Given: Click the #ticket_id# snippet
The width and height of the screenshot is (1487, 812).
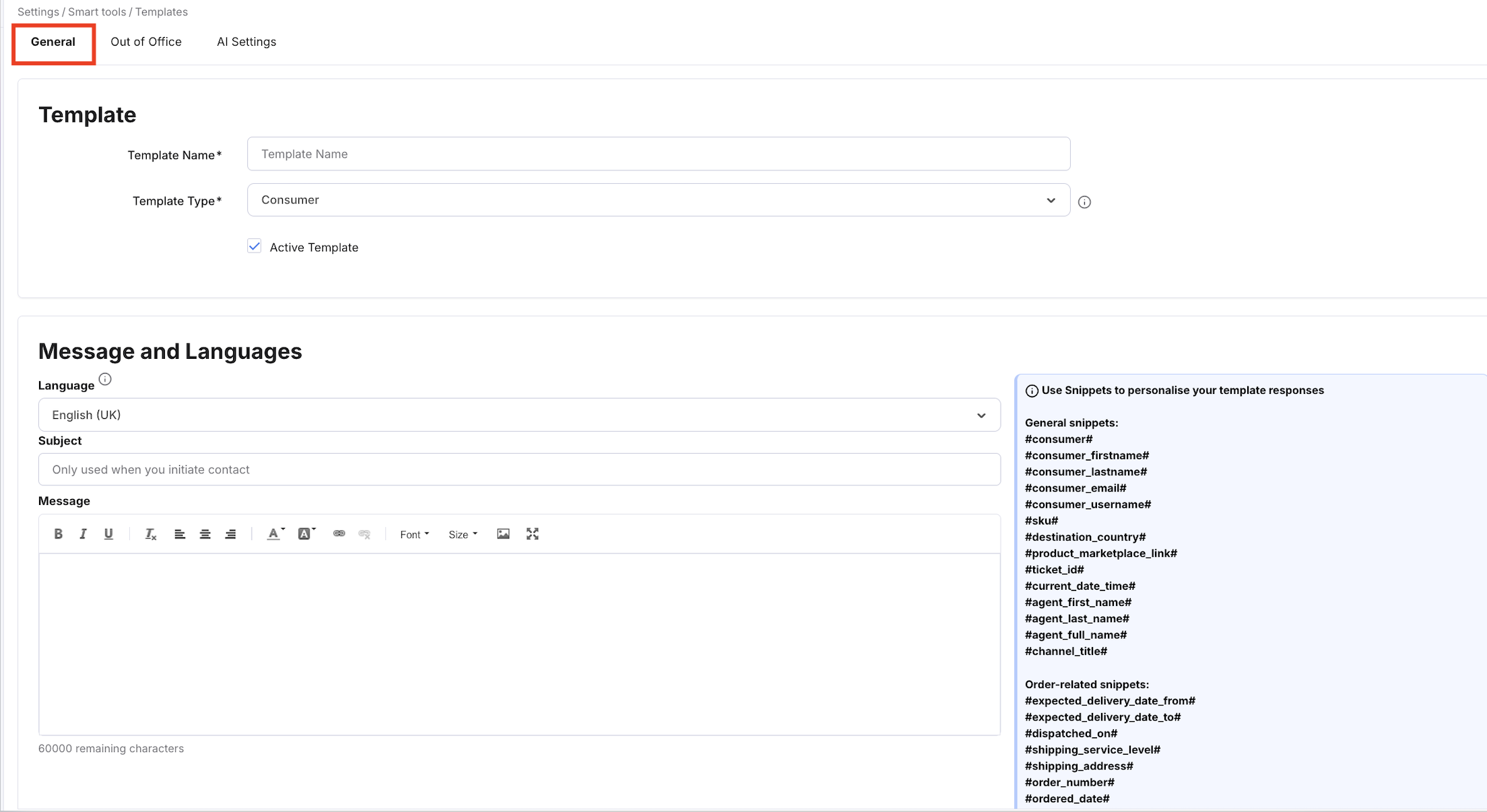Looking at the screenshot, I should [x=1055, y=570].
